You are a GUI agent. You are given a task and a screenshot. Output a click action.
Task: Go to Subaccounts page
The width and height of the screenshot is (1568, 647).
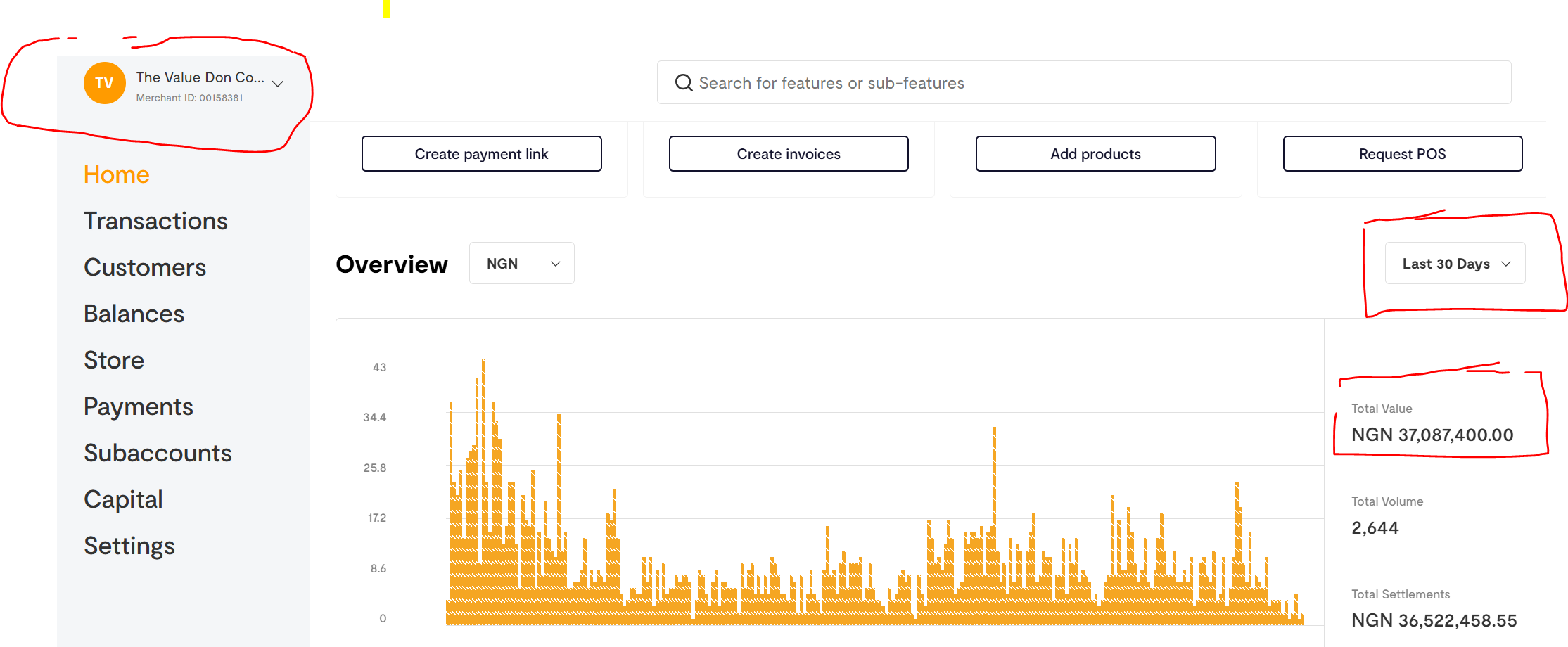[158, 453]
